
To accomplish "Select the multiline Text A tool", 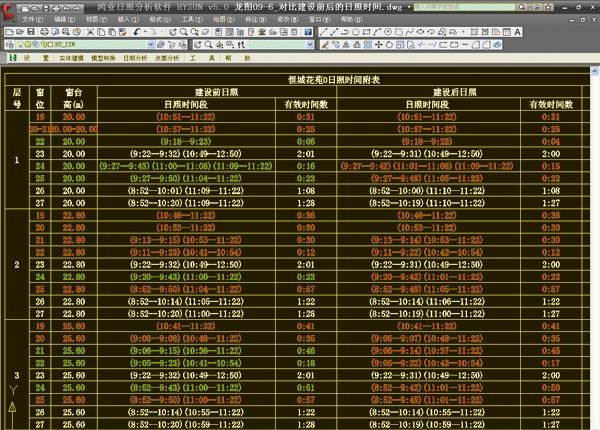I will pyautogui.click(x=517, y=32).
